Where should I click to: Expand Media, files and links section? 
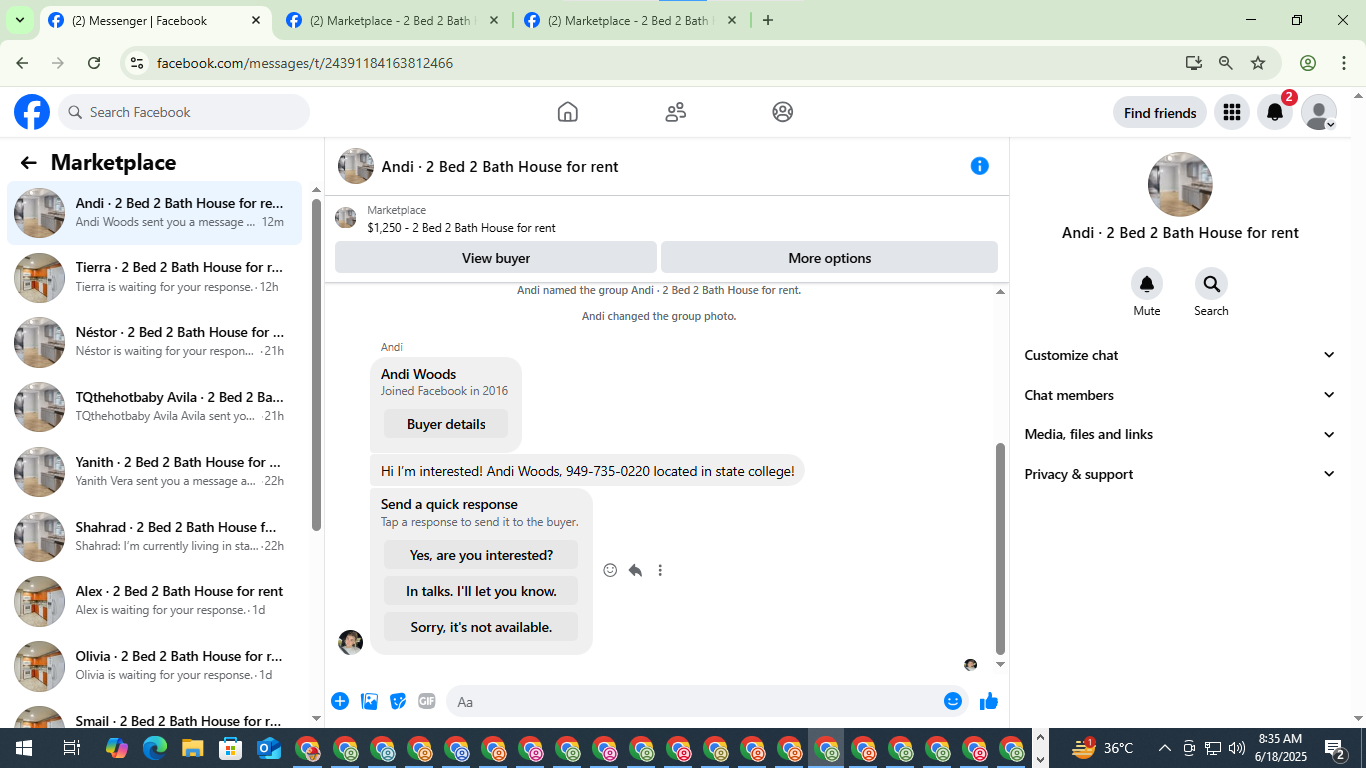[1180, 434]
